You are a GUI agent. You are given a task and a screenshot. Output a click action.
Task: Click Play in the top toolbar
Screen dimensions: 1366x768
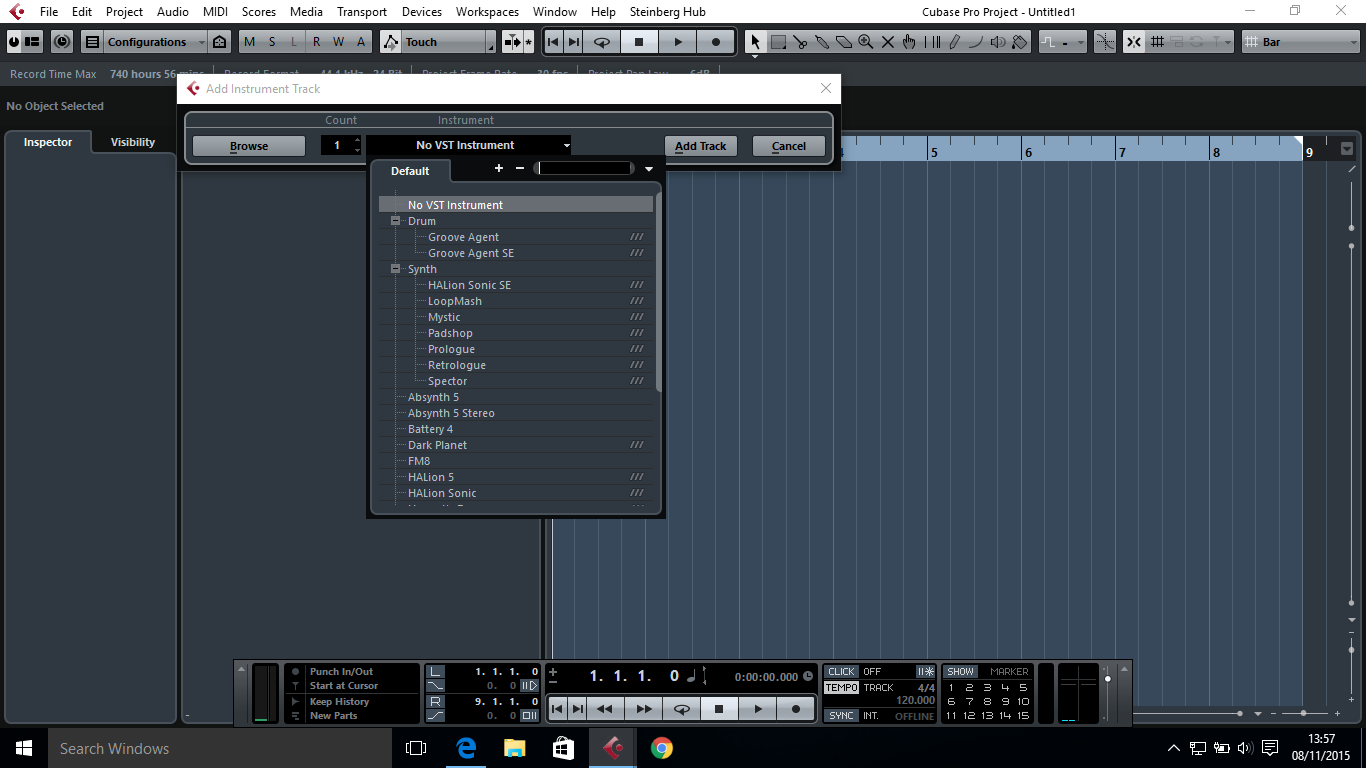677,42
